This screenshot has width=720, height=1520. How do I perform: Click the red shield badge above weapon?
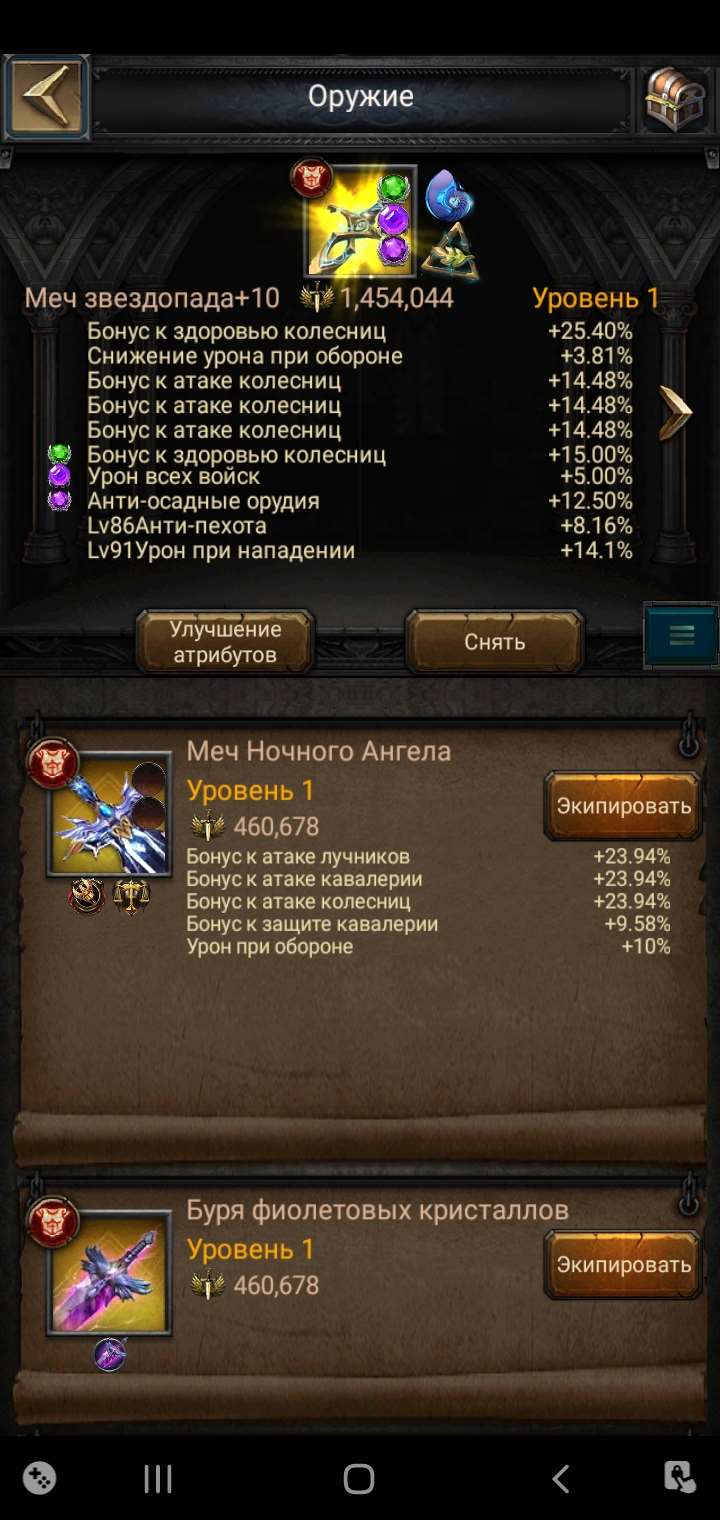click(x=311, y=178)
